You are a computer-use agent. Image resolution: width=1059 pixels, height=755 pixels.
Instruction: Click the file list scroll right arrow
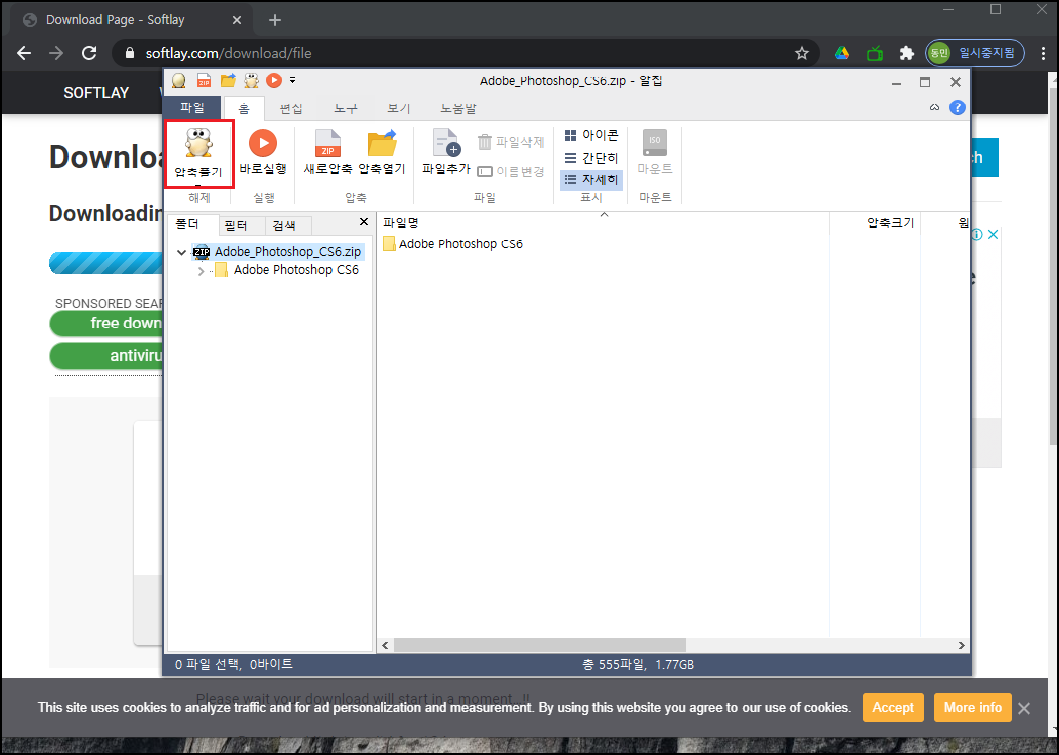962,646
